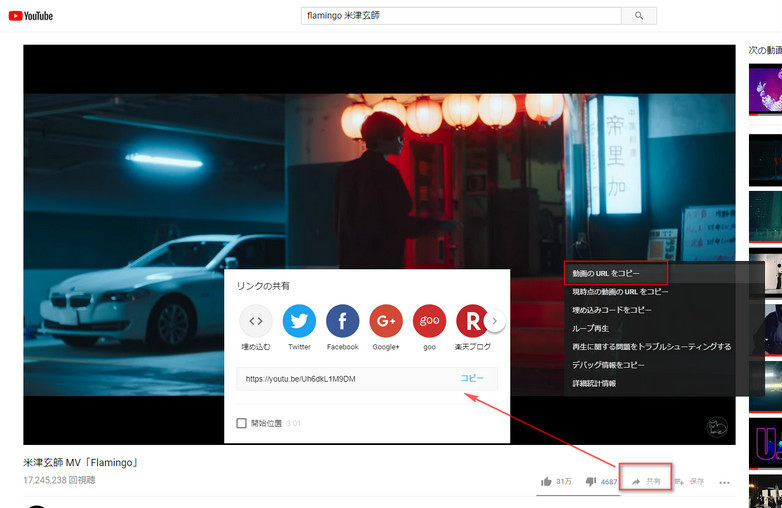Click the 17,245,238 回視聴 view count

pyautogui.click(x=59, y=480)
